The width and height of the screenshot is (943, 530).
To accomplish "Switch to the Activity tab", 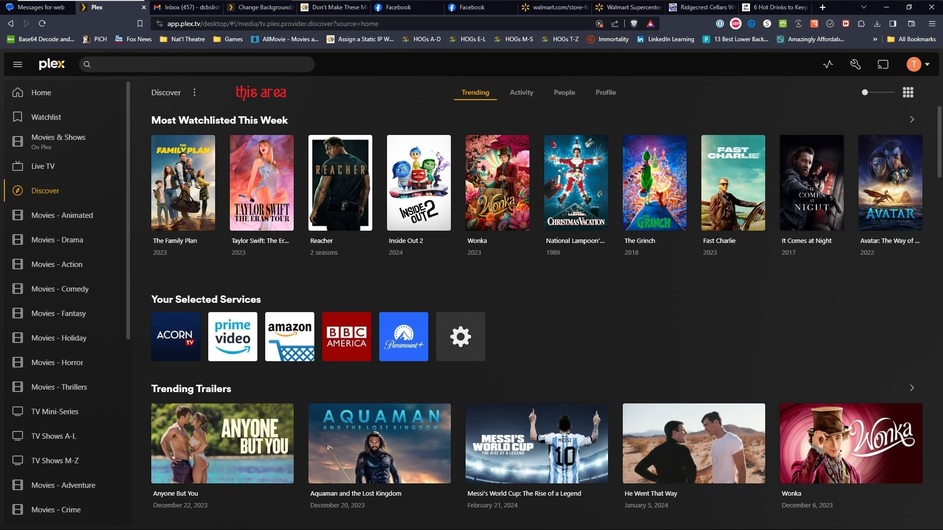I will 521,93.
